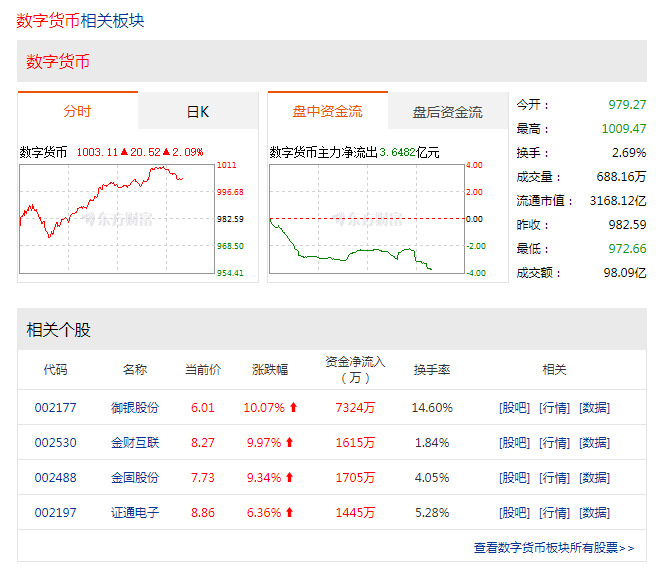Open stock code 002197
Screen dimensions: 662x572
point(56,512)
